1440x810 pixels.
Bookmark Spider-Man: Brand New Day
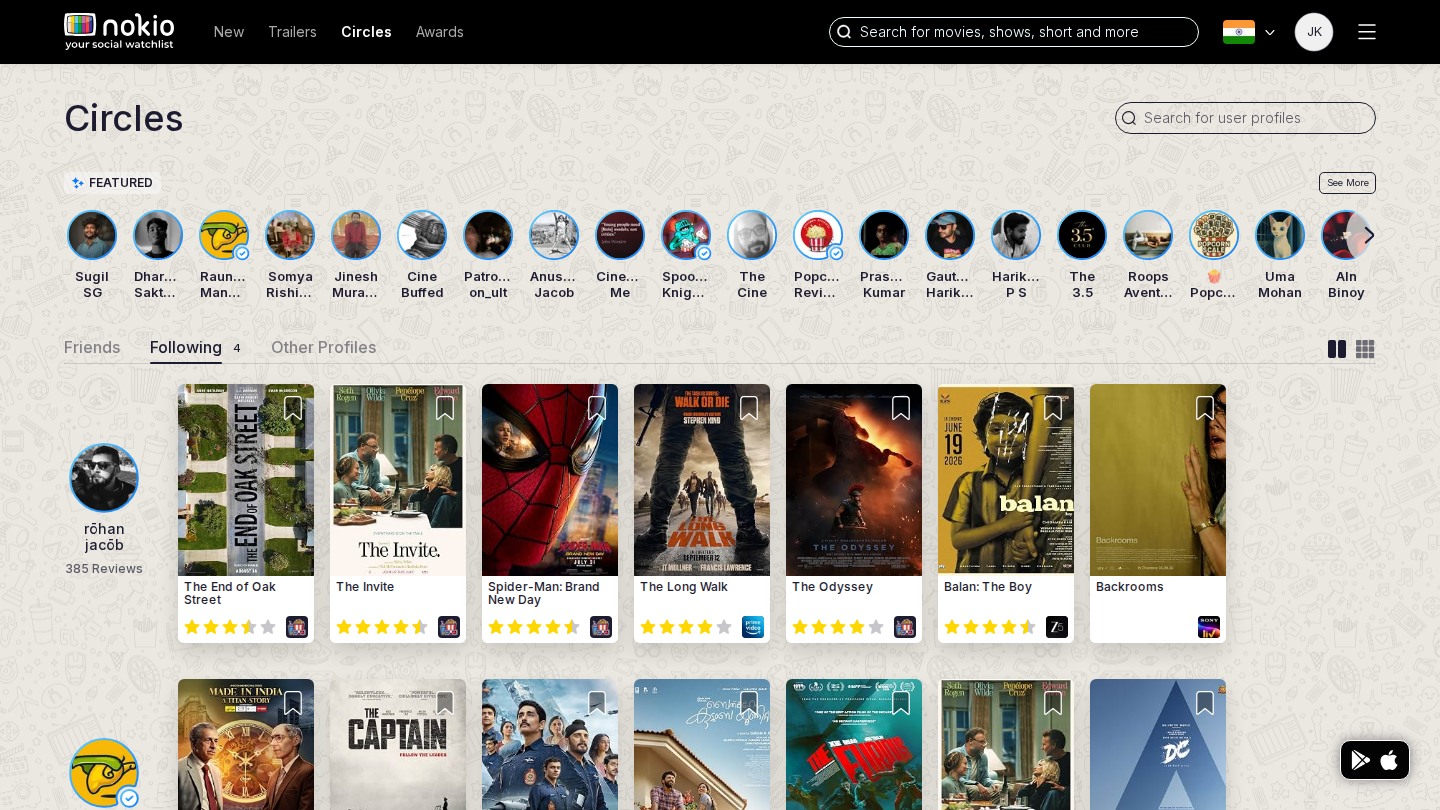pos(597,408)
